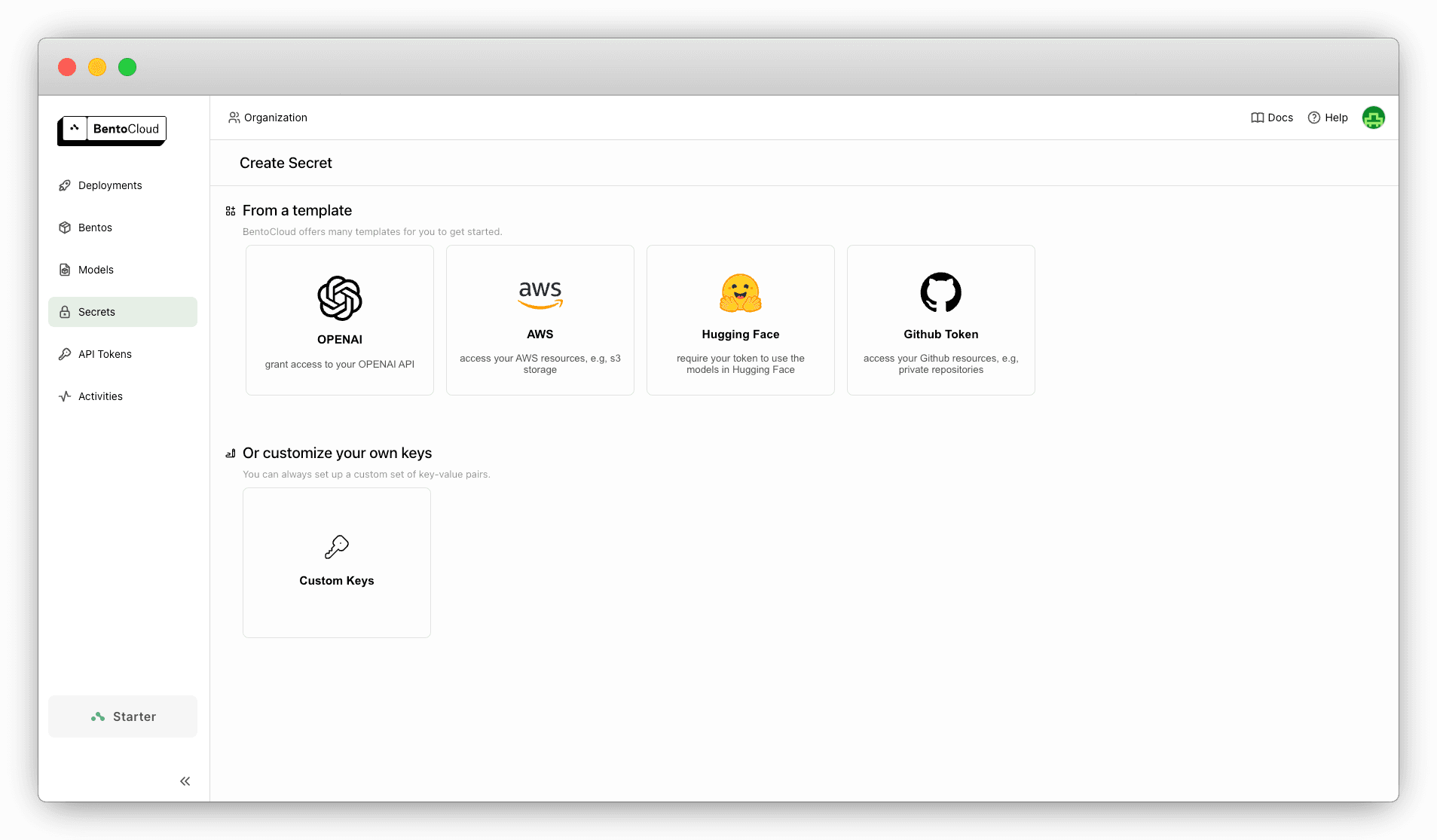Choose the AWS secret template card
Image resolution: width=1437 pixels, height=840 pixels.
tap(540, 320)
